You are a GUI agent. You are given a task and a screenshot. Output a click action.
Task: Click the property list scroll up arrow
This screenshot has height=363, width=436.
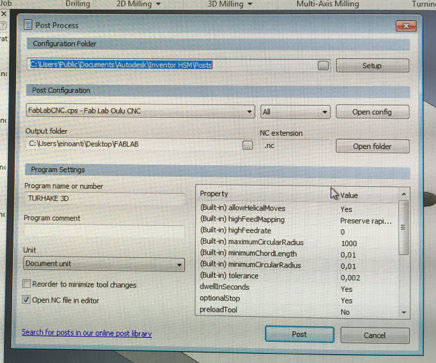pos(404,194)
